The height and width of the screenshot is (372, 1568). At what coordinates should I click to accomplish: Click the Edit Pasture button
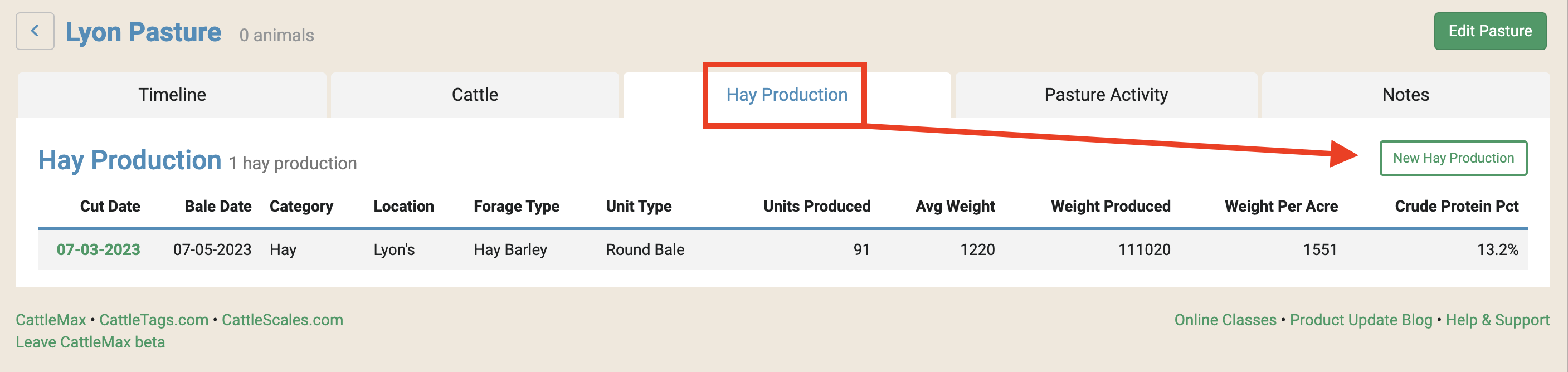[1490, 31]
